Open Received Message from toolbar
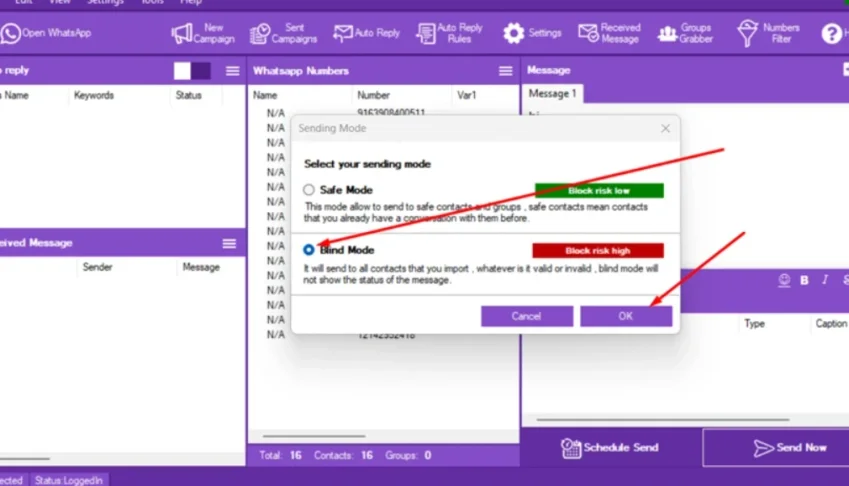This screenshot has height=486, width=849. tap(609, 33)
